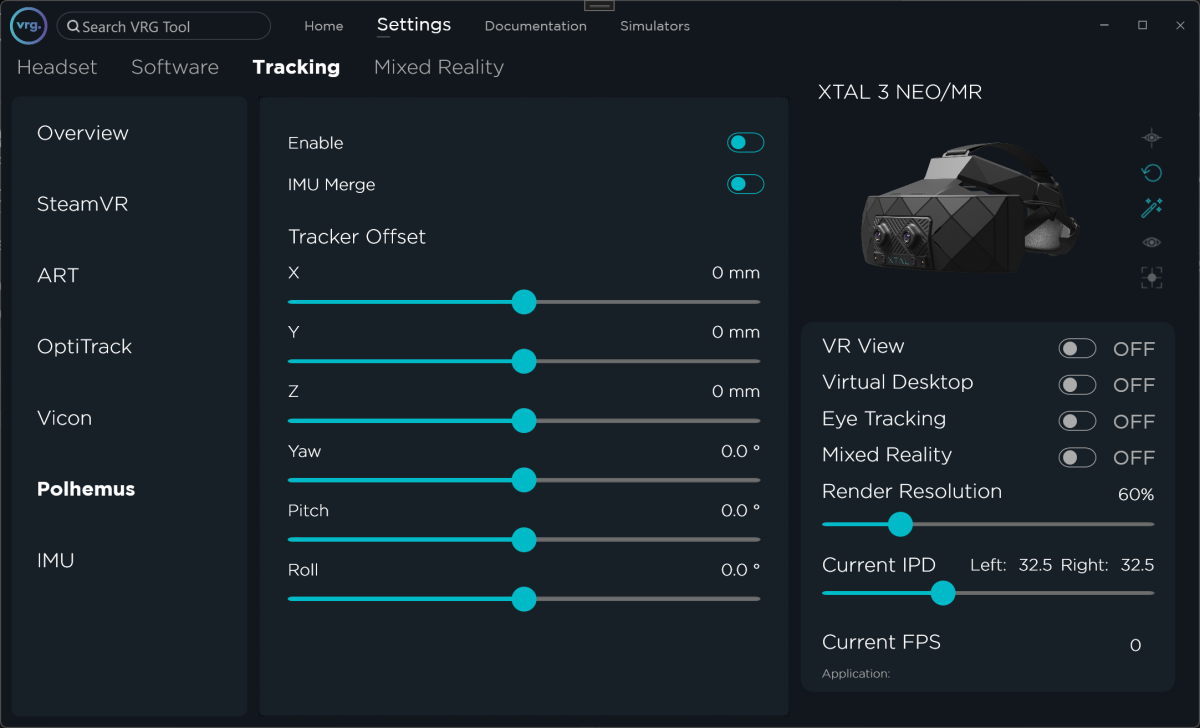Minimize the VRG Tool window
The width and height of the screenshot is (1200, 728).
[1103, 25]
